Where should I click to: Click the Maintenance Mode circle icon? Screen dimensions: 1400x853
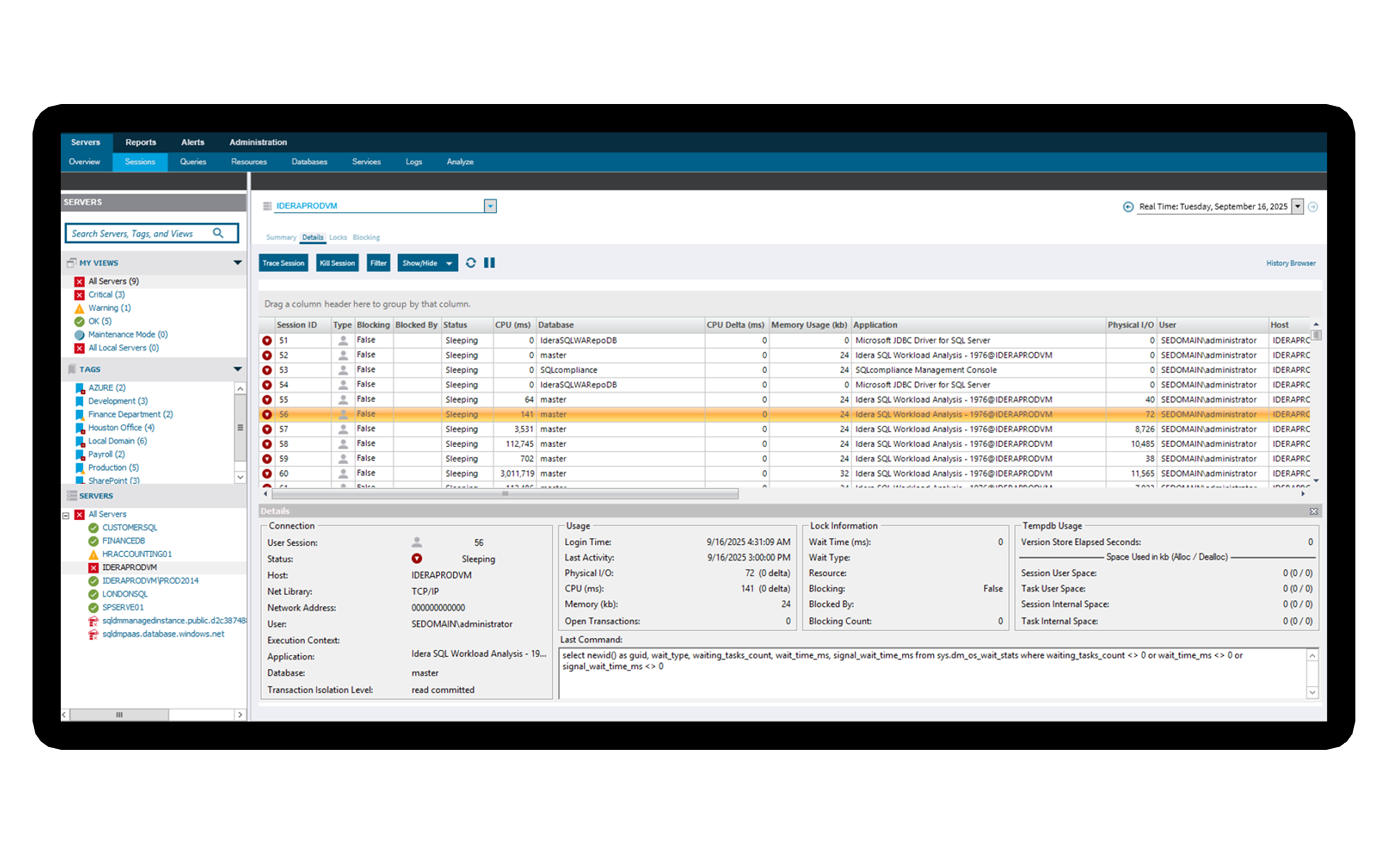(x=79, y=335)
